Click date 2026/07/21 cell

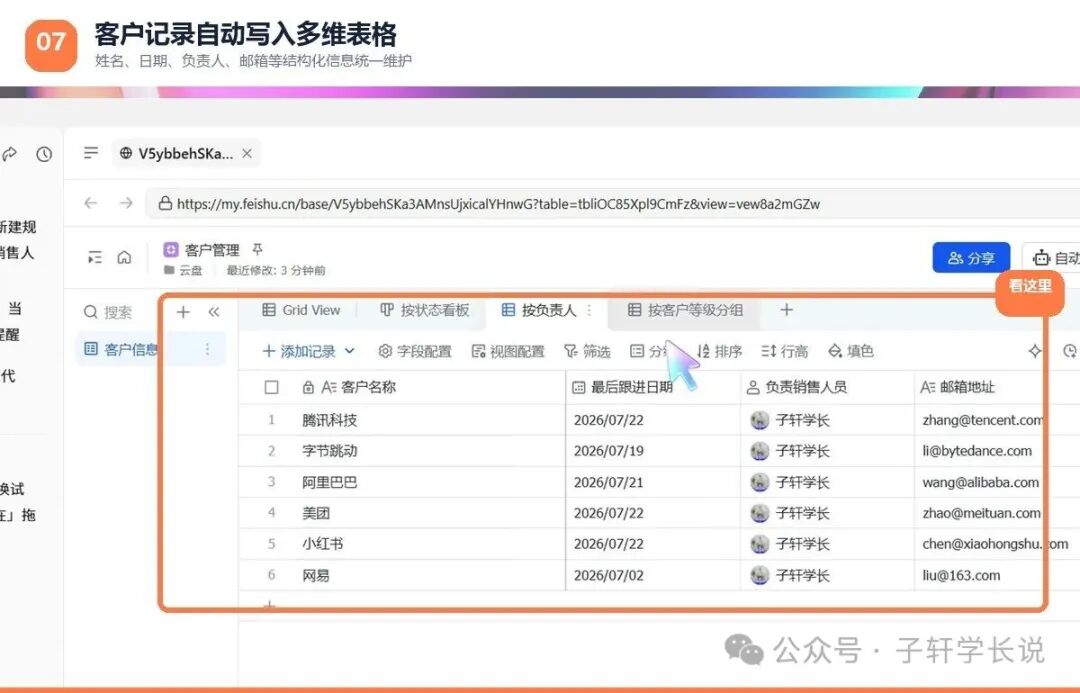coord(653,482)
